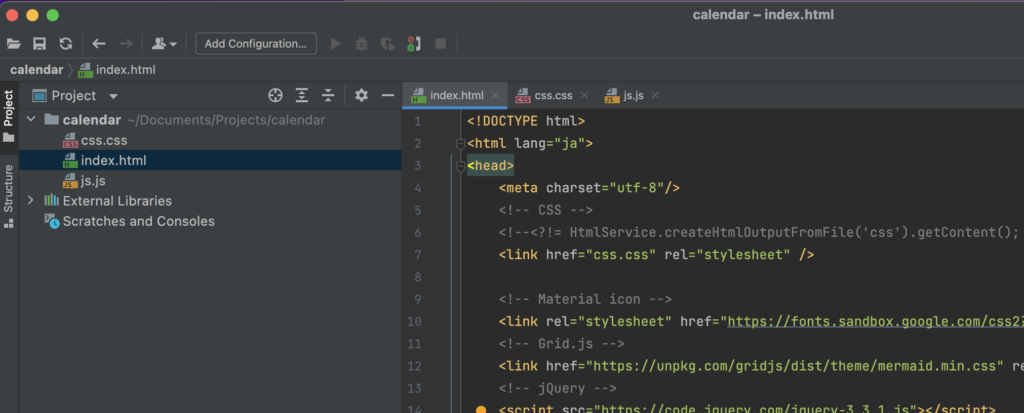
Task: Click the jQuery comment line
Action: 558,388
